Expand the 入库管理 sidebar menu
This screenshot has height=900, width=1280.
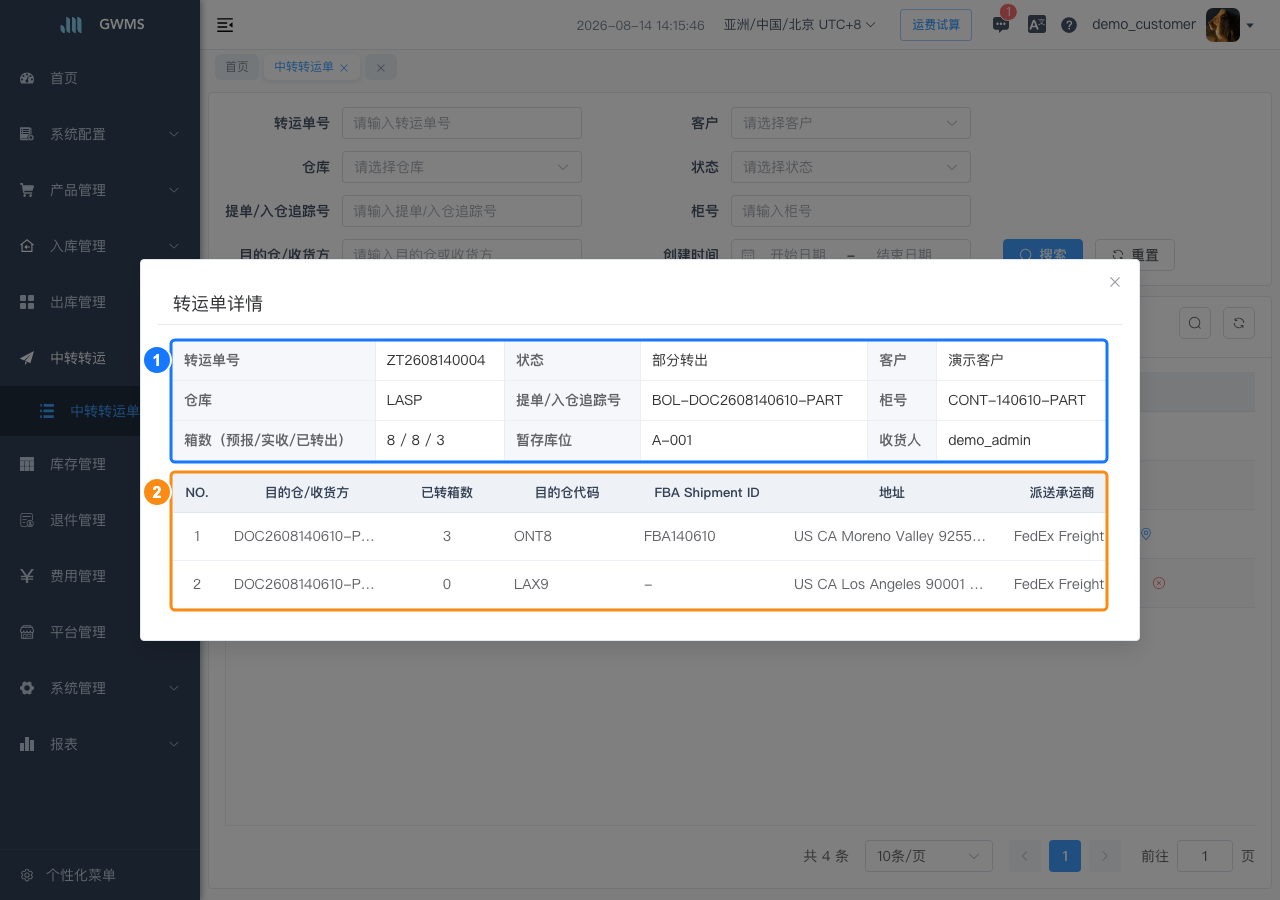point(100,246)
